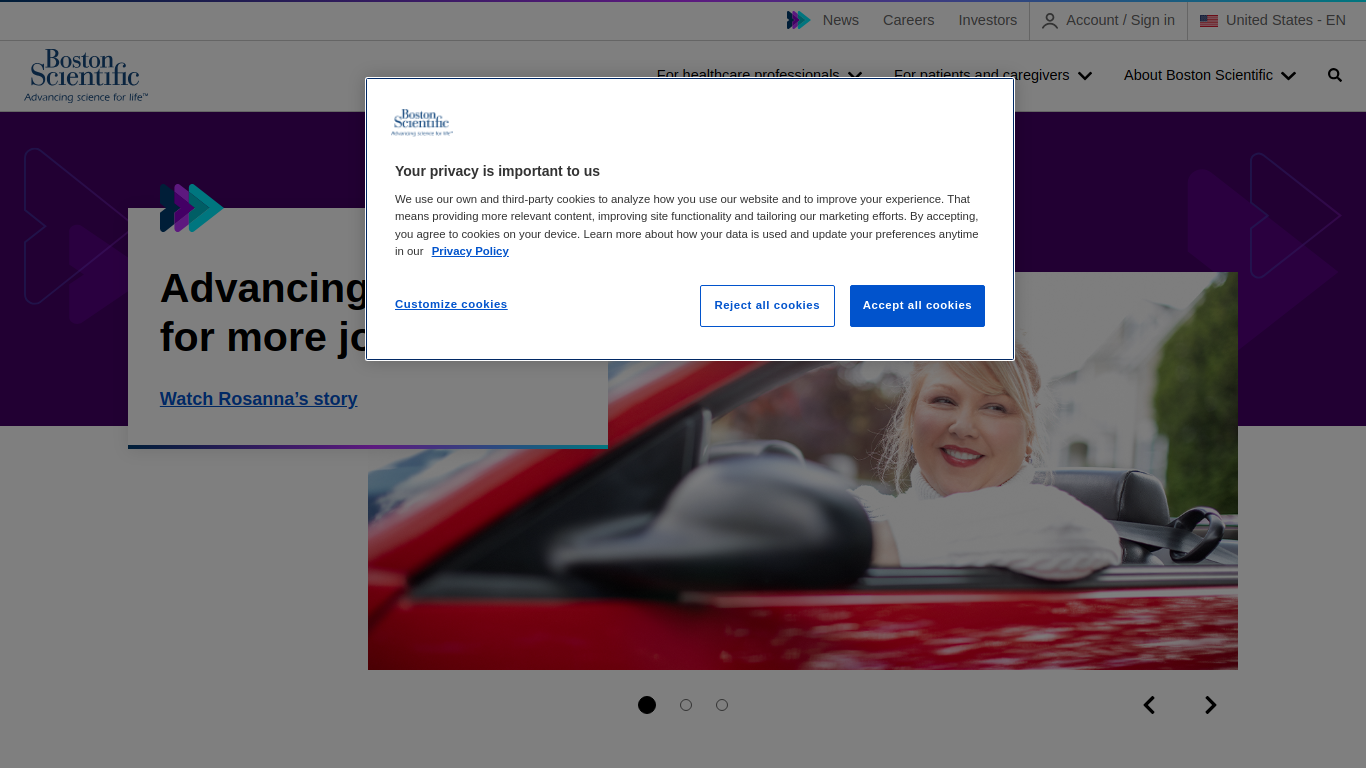
Task: Go to next carousel slide arrow
Action: pyautogui.click(x=1210, y=705)
